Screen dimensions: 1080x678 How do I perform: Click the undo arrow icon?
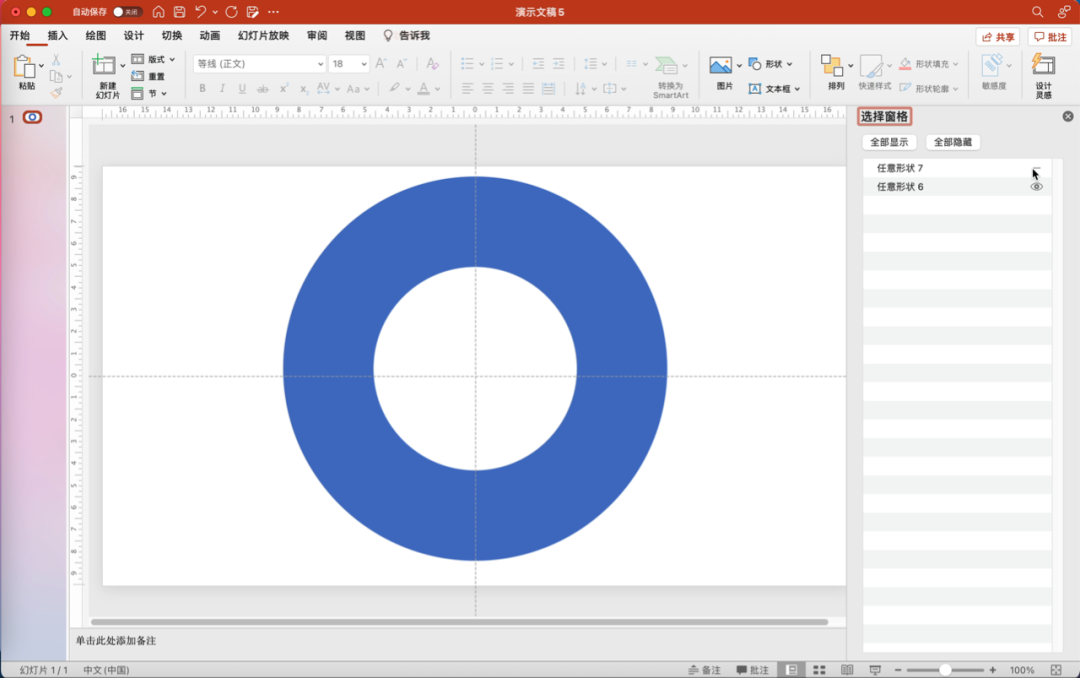tap(201, 12)
